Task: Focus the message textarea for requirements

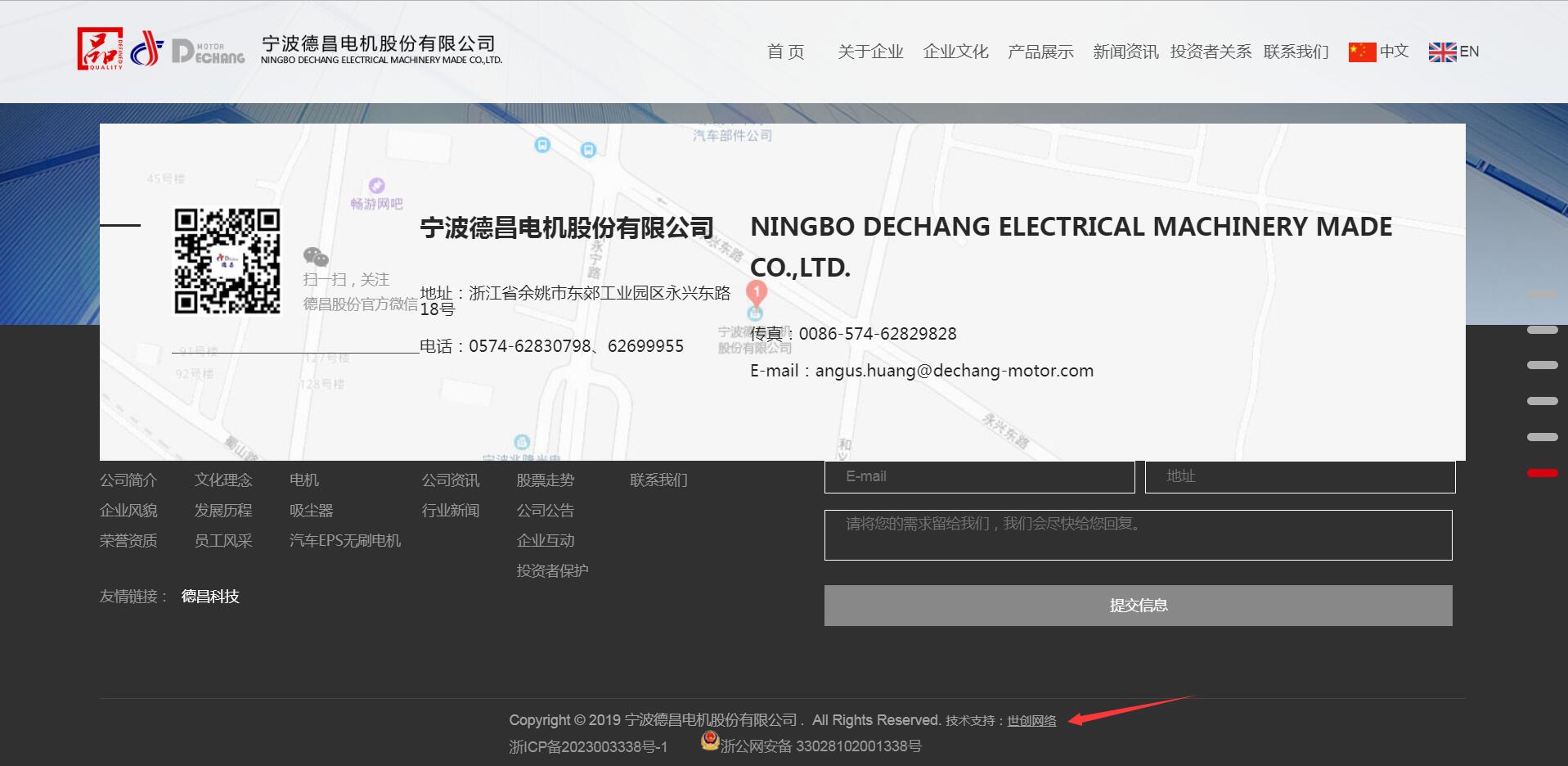Action: (x=1138, y=535)
